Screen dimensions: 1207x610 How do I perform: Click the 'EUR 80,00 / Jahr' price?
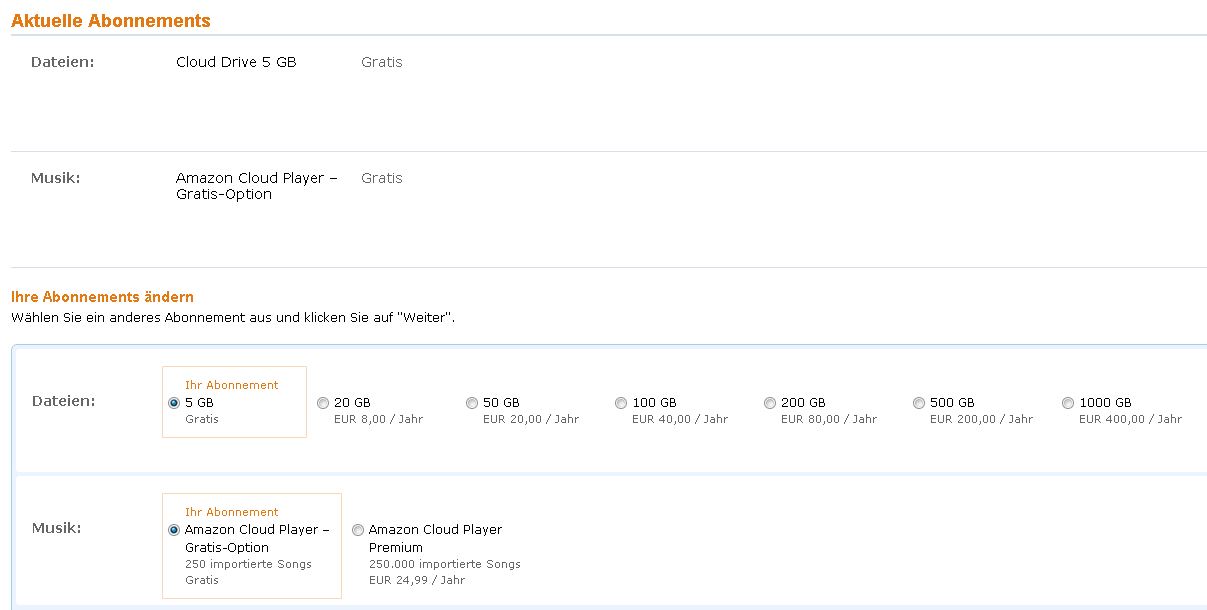(x=829, y=419)
